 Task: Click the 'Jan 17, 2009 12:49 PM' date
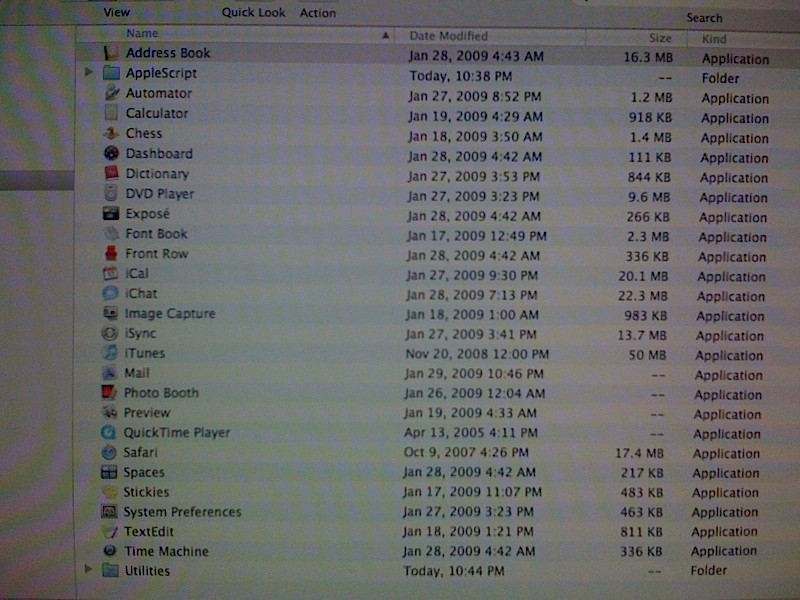pos(477,236)
